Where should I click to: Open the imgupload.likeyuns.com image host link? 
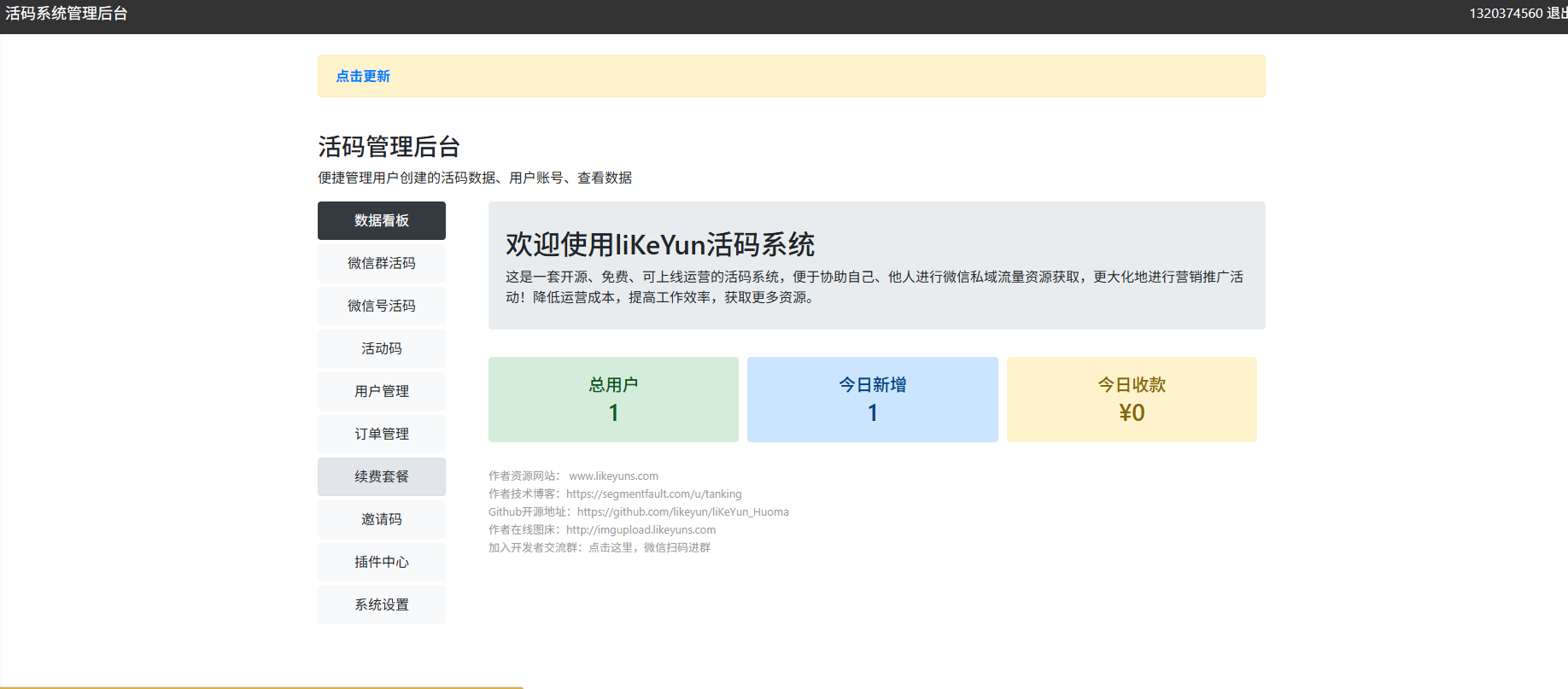tap(641, 530)
